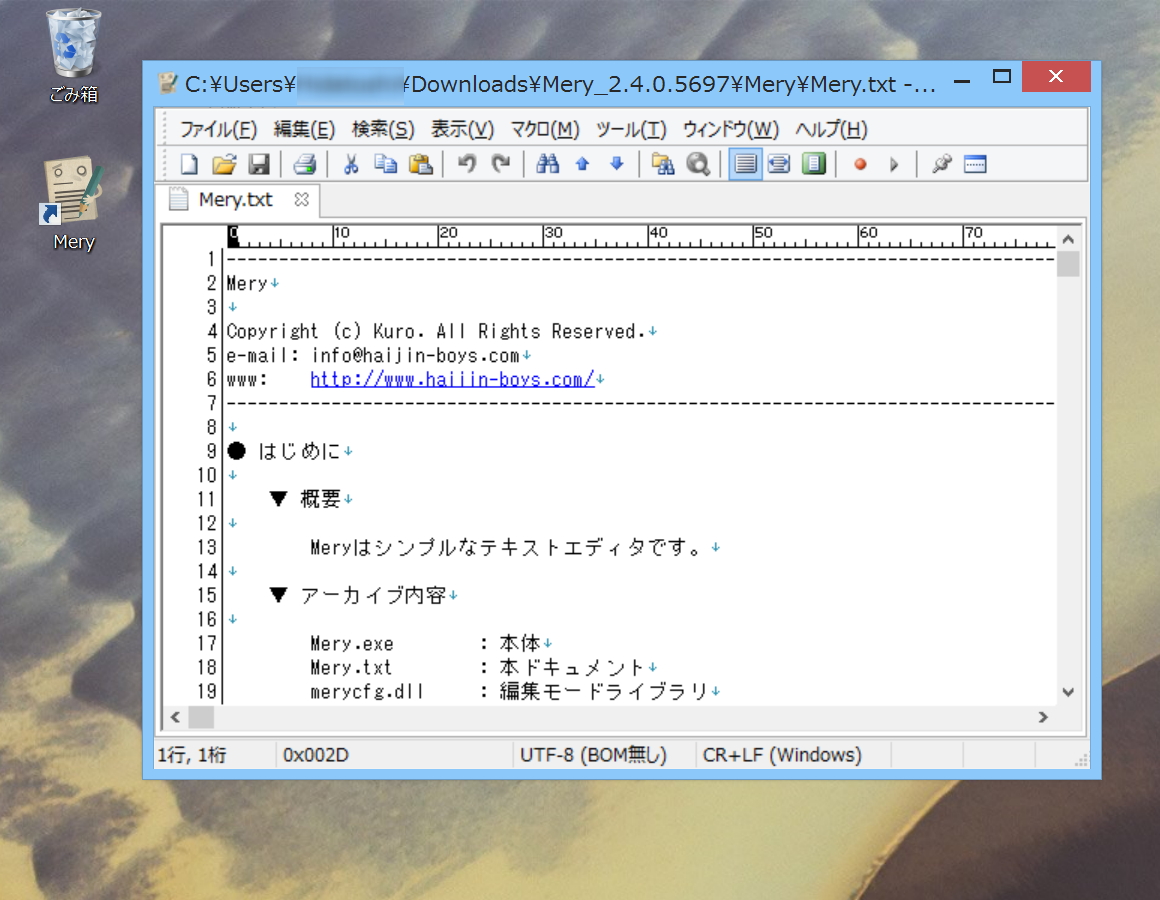This screenshot has width=1160, height=900.
Task: Switch wrapping off with the green page icon
Action: (x=814, y=163)
